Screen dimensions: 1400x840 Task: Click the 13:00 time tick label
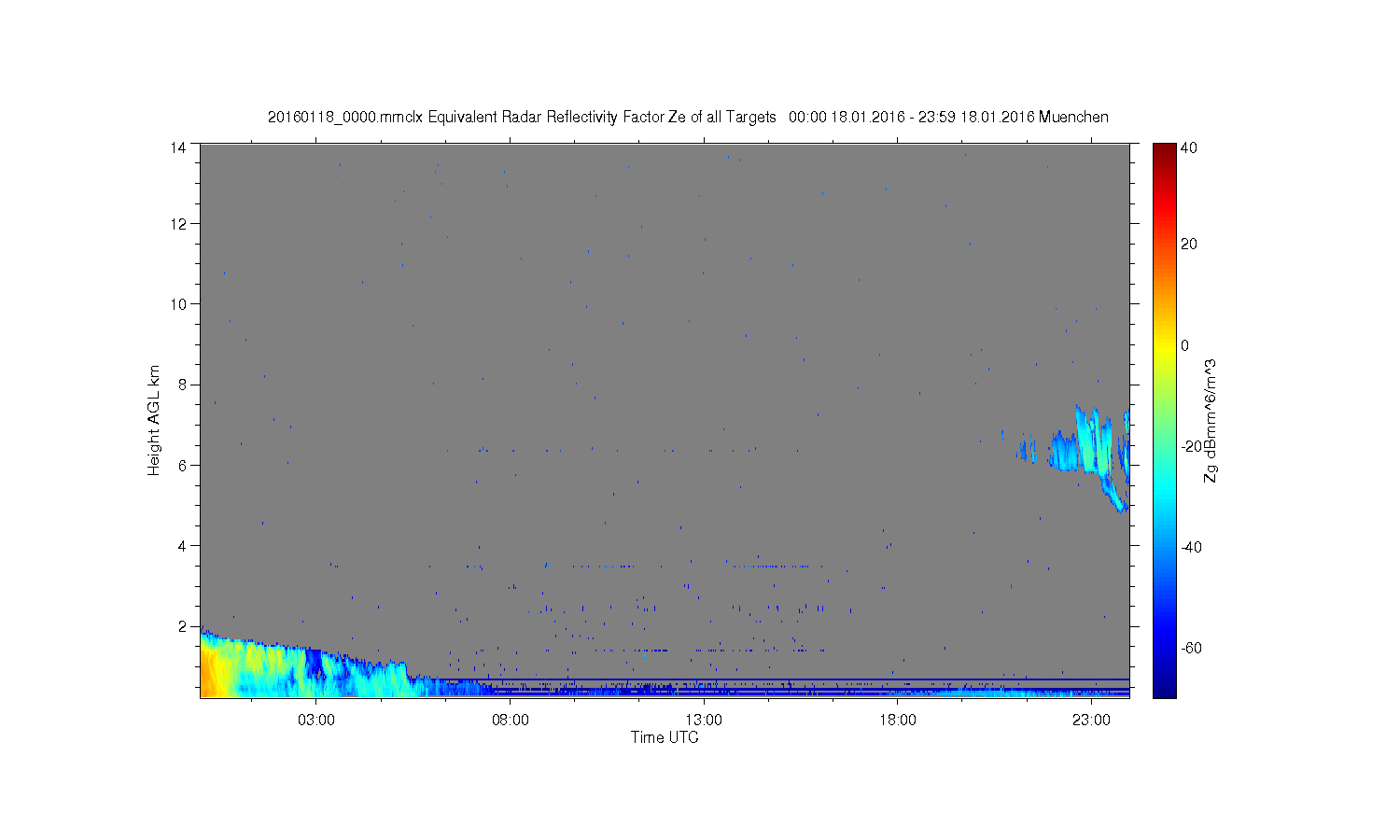pyautogui.click(x=704, y=721)
